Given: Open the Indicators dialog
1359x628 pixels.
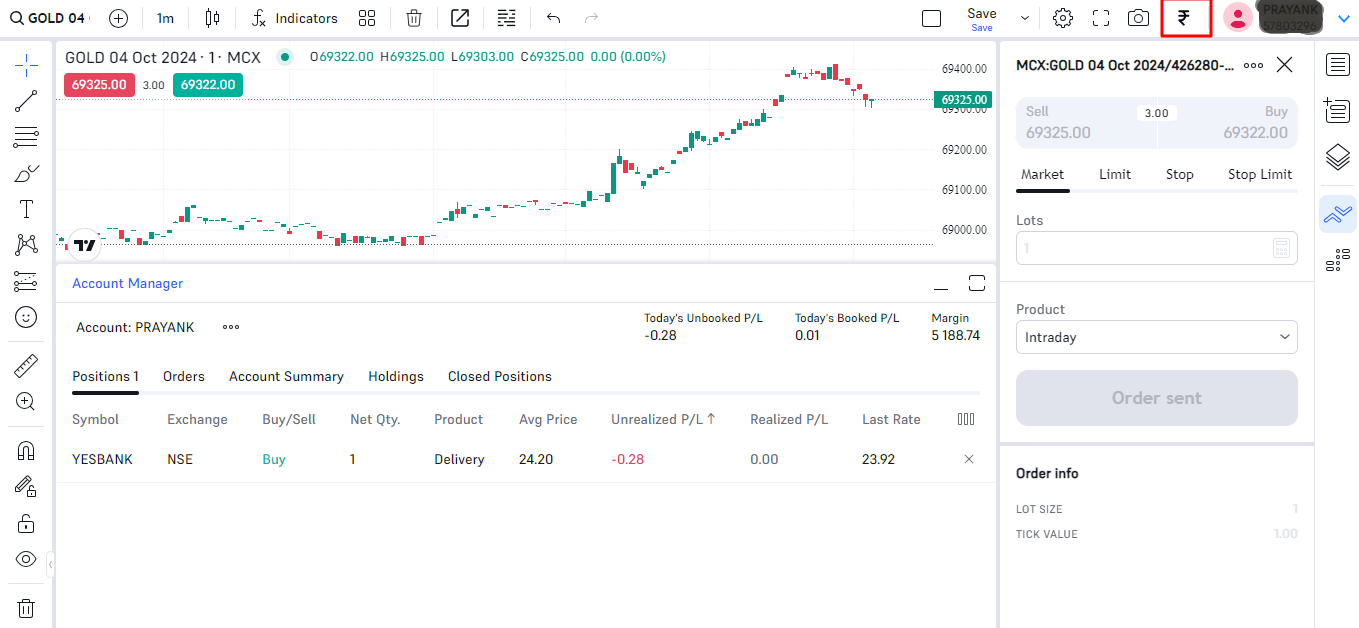Looking at the screenshot, I should tap(294, 18).
